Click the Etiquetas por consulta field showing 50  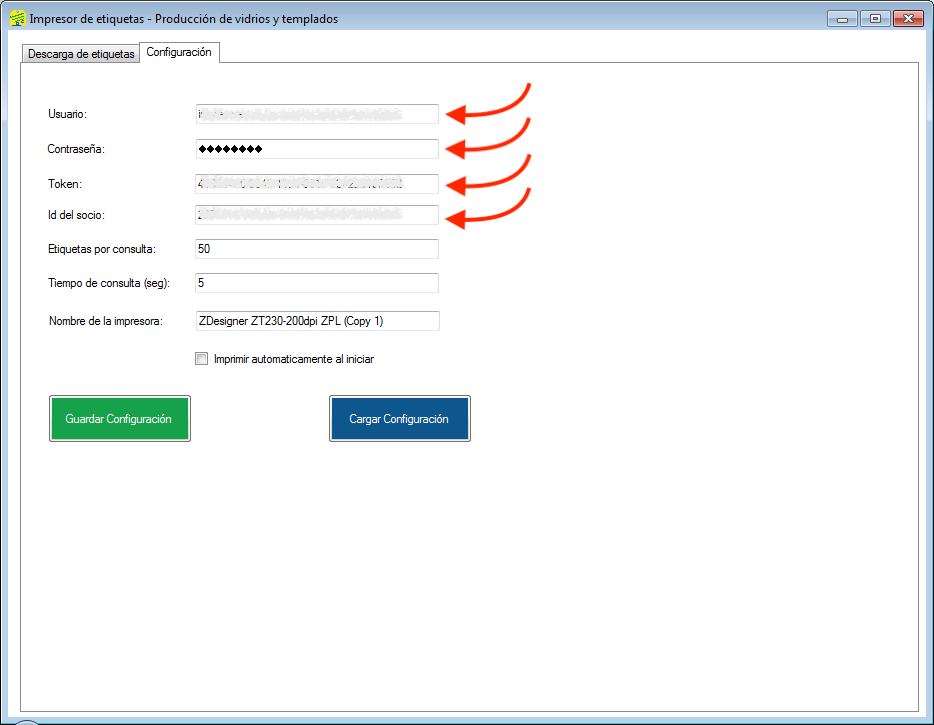click(x=317, y=249)
